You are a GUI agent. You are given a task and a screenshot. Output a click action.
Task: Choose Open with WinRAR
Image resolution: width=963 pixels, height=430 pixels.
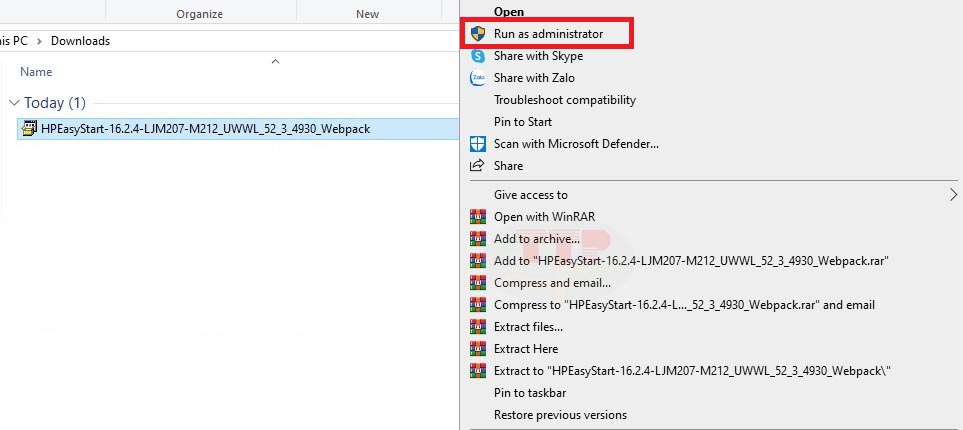pos(544,217)
